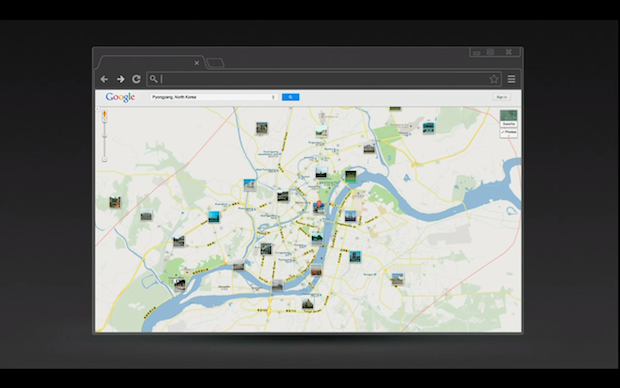Image resolution: width=620 pixels, height=388 pixels.
Task: Click the red location pin marker
Action: (319, 204)
